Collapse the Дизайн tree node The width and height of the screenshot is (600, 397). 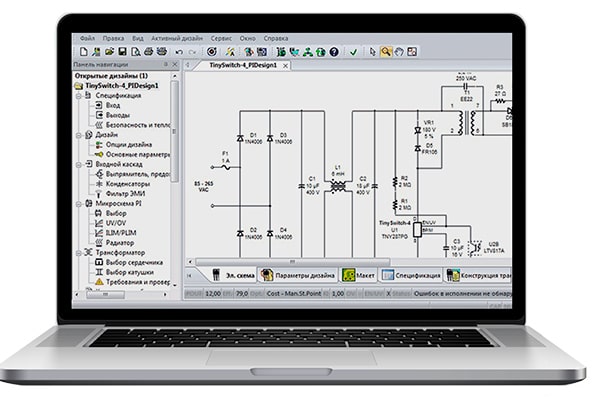(x=78, y=135)
